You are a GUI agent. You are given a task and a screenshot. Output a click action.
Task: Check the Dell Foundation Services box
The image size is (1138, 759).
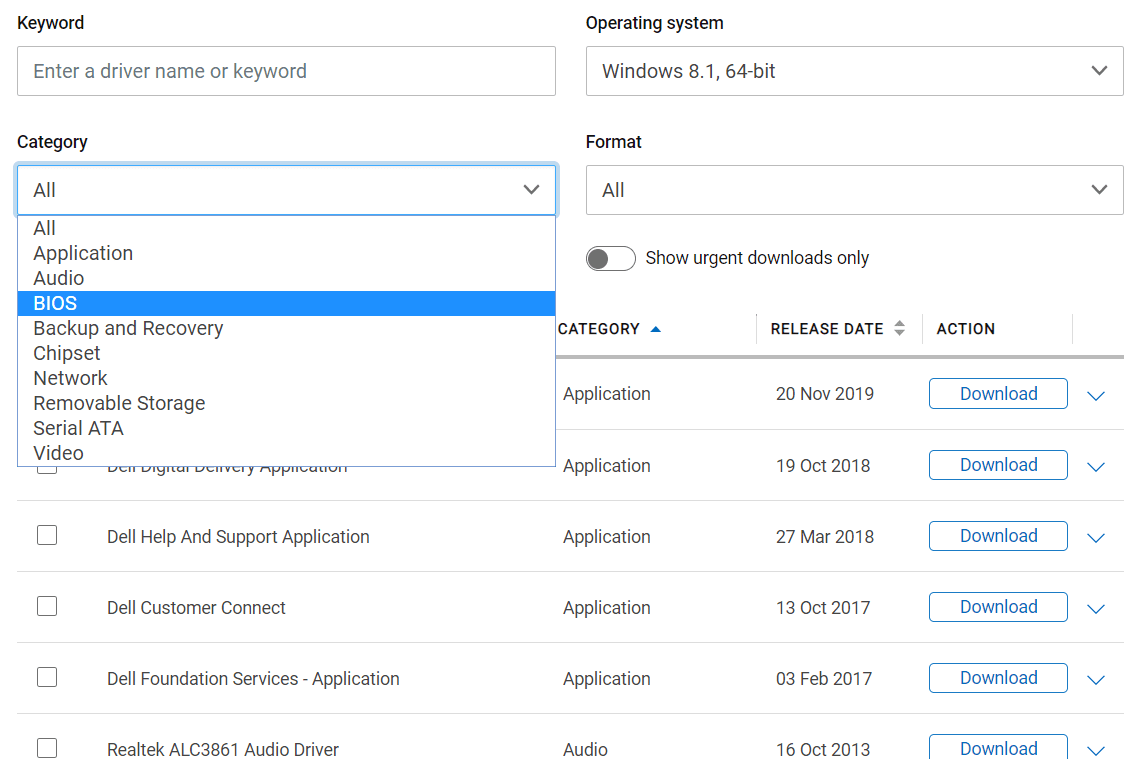point(47,677)
